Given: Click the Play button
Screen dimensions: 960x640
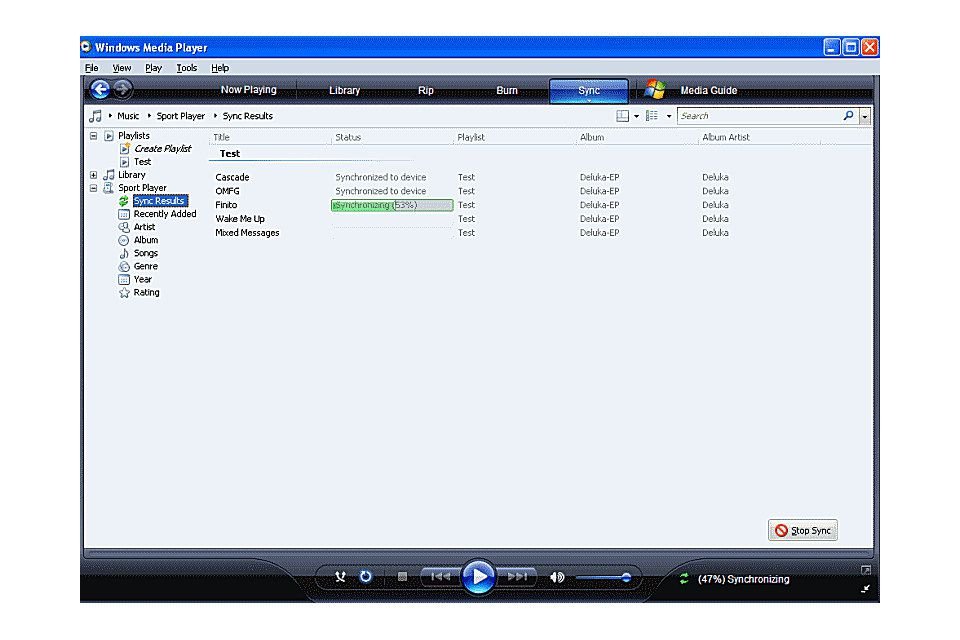Looking at the screenshot, I should (x=478, y=577).
